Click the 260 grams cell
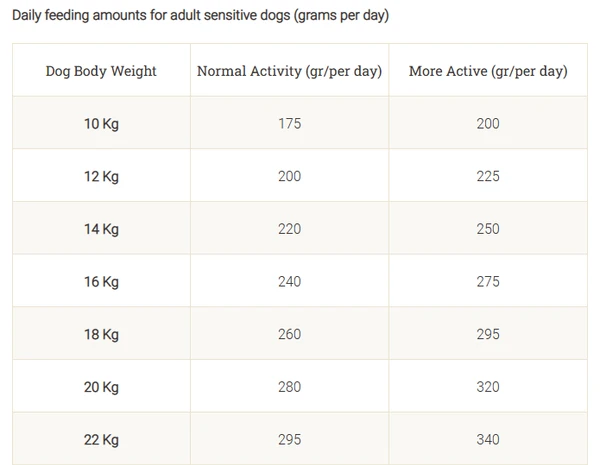The image size is (600, 465). (289, 334)
